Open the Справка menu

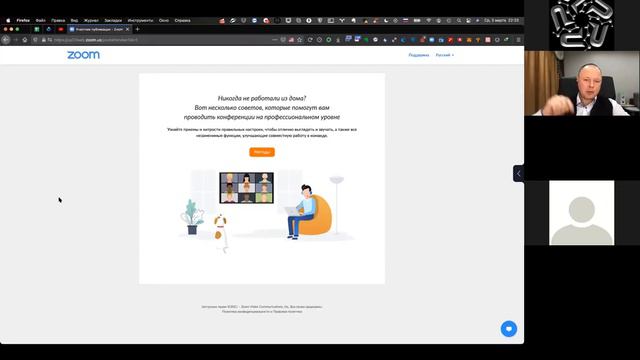point(182,20)
